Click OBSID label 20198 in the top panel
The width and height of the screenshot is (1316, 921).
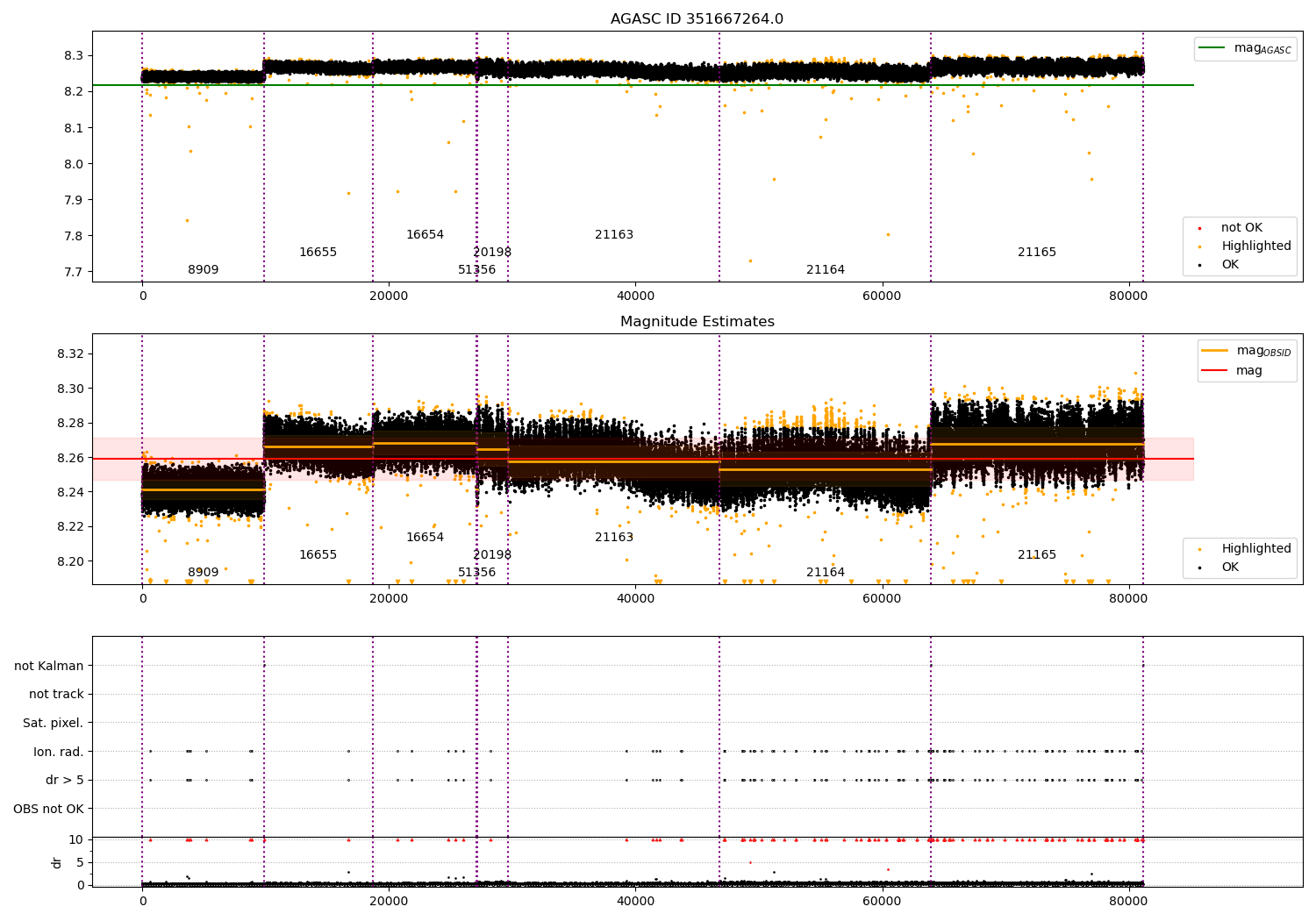(492, 253)
